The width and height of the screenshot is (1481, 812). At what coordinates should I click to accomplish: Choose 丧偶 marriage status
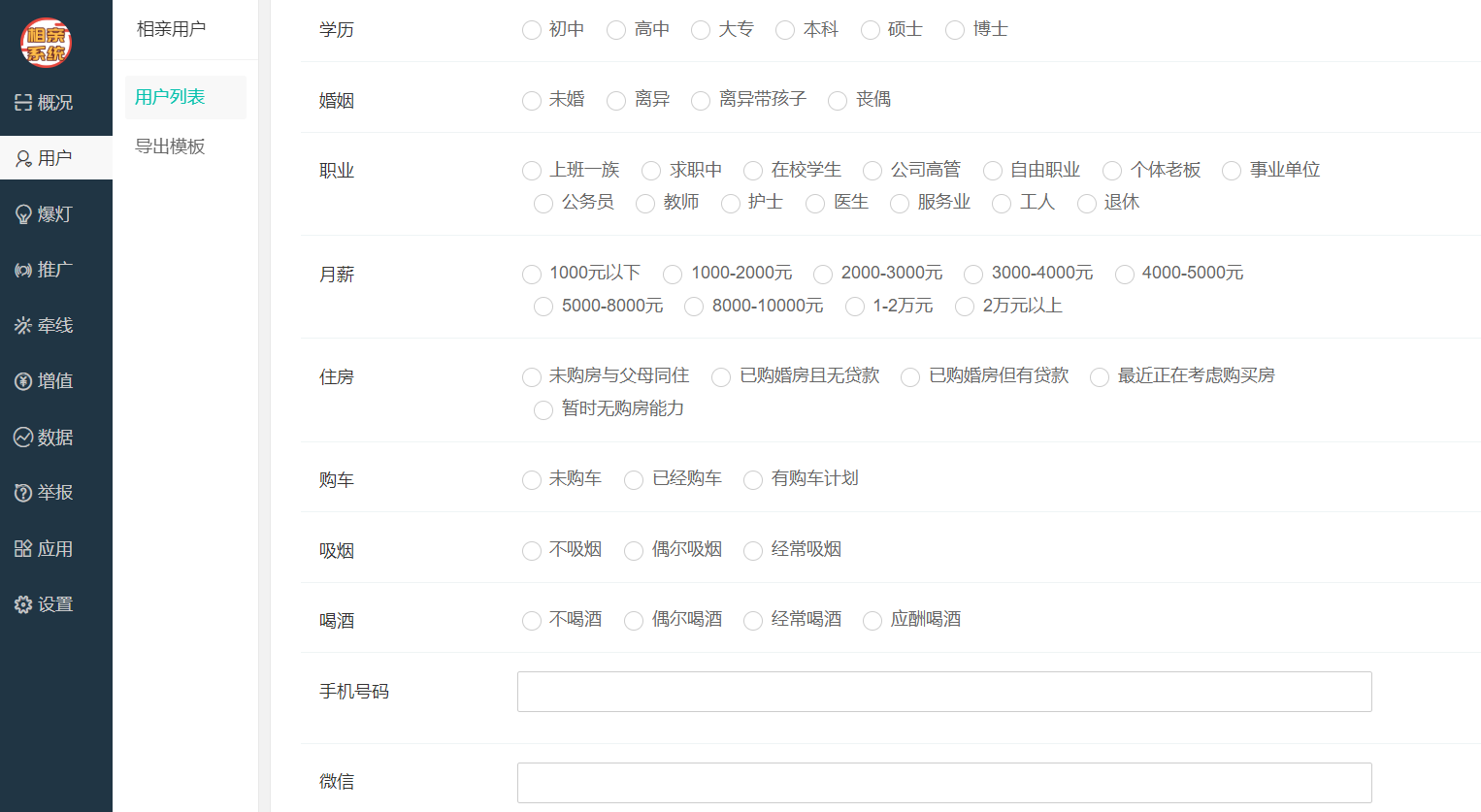click(838, 100)
